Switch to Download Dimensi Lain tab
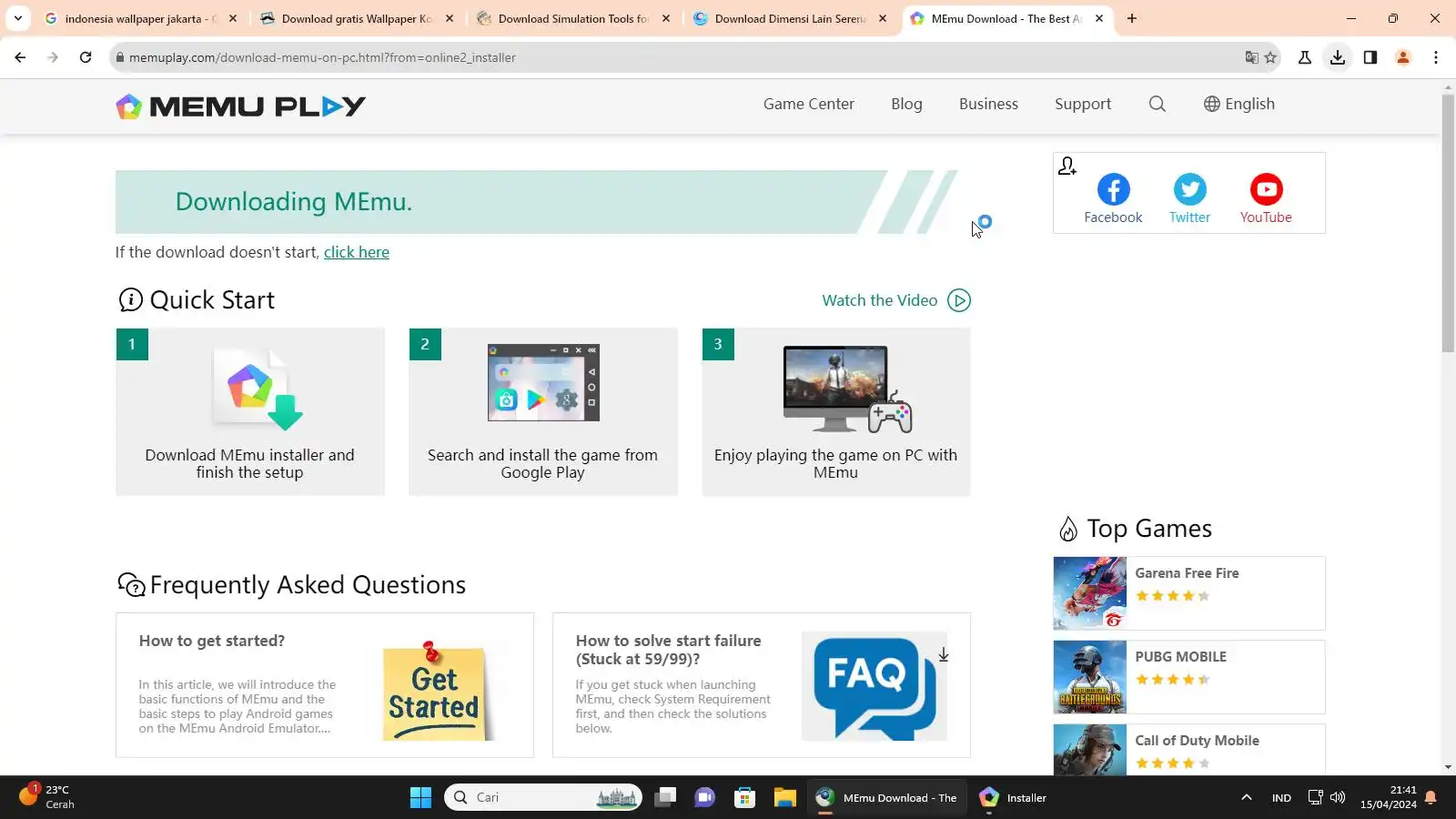1456x819 pixels. [x=790, y=18]
